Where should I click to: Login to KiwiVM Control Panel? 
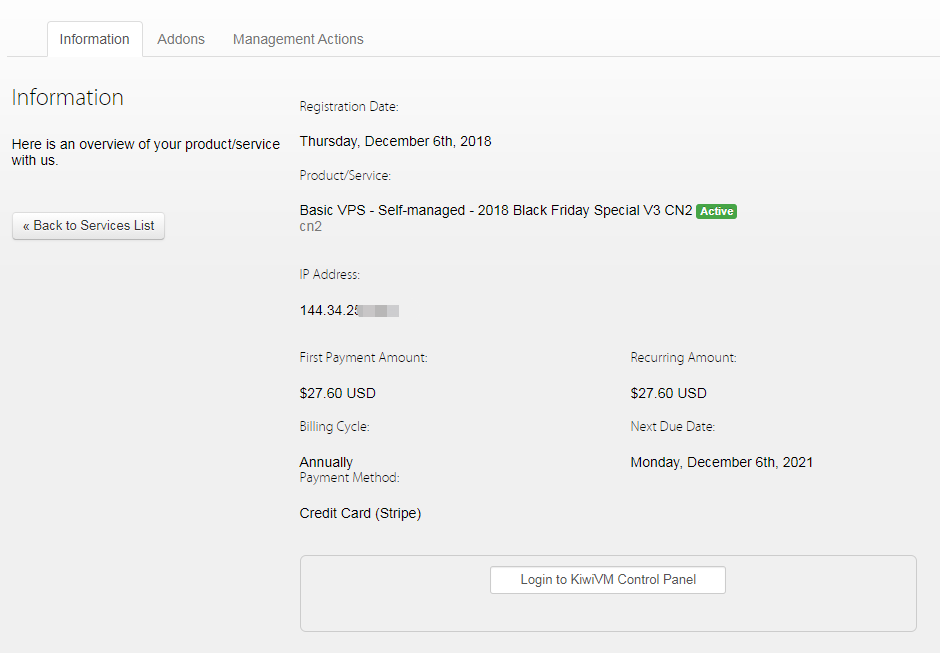607,580
